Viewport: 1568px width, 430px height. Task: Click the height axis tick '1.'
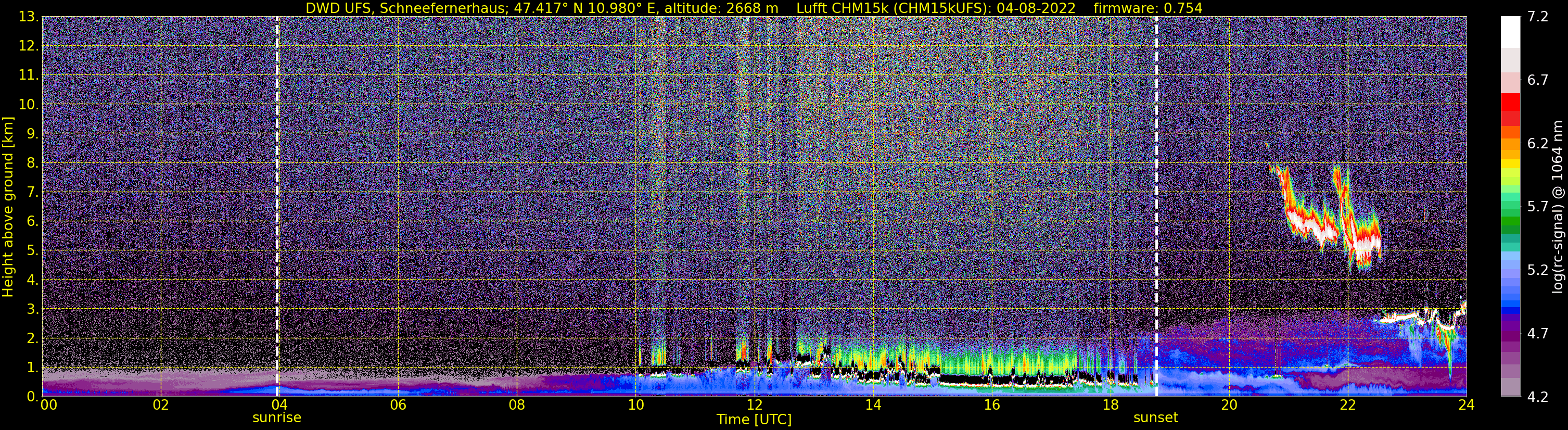tap(32, 368)
